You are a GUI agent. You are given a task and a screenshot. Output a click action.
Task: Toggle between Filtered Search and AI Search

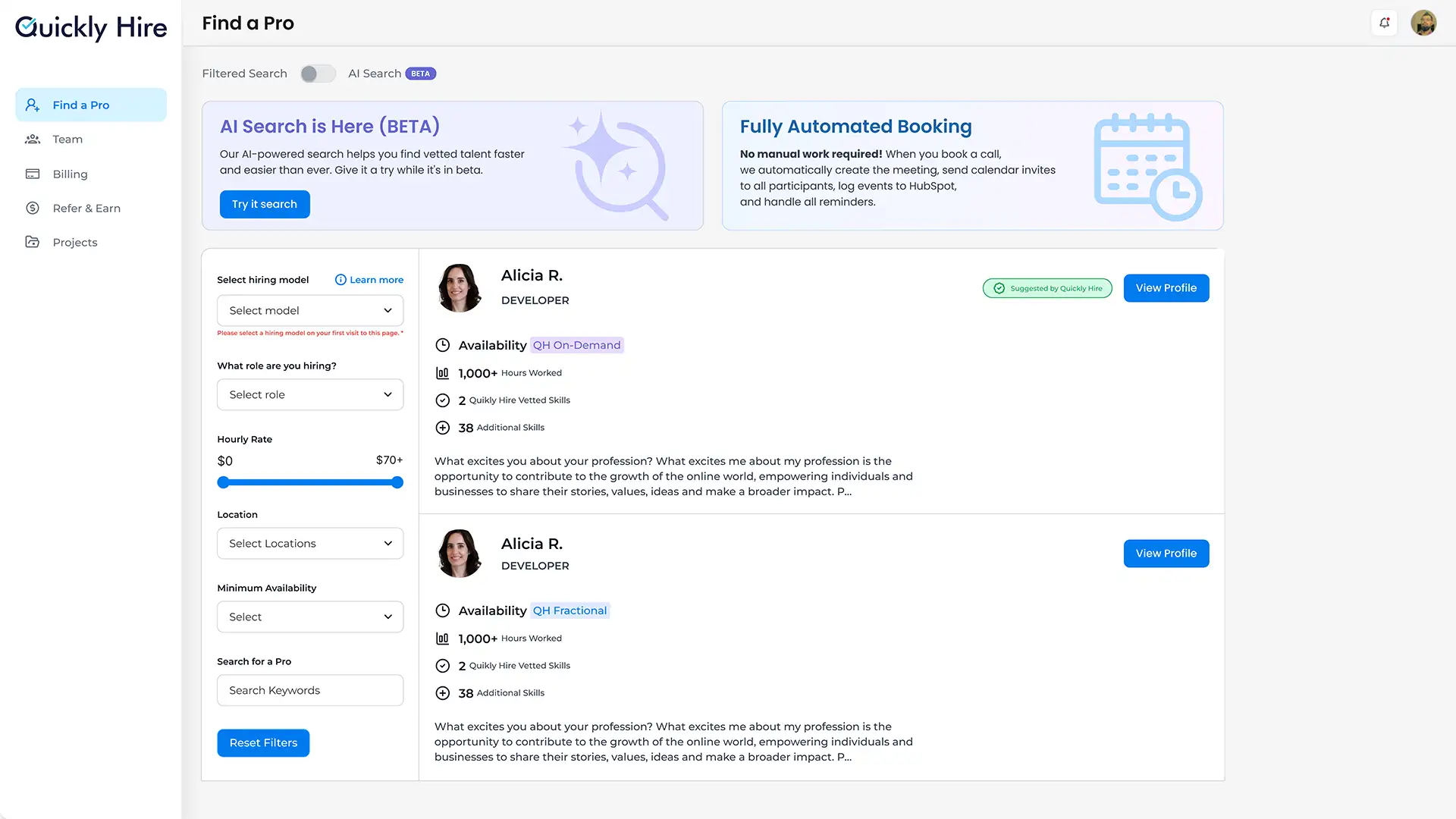317,74
